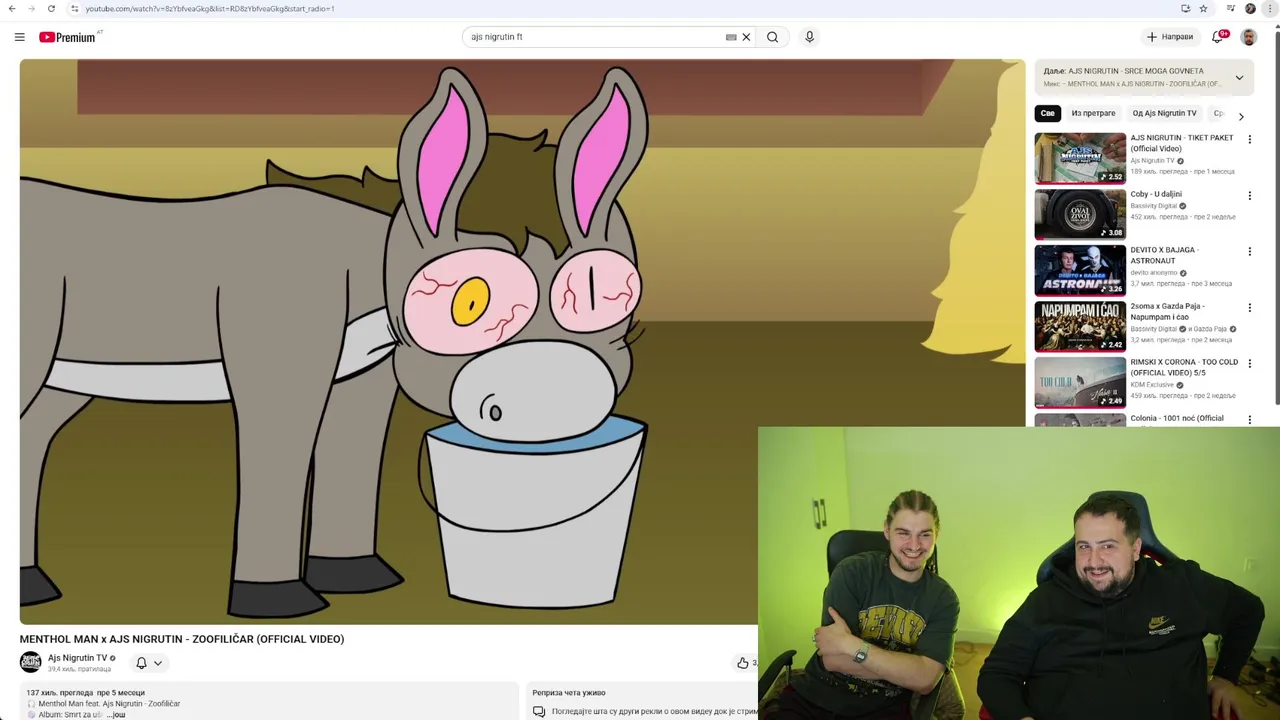The height and width of the screenshot is (720, 1280).
Task: Open the YouTube hamburger guide menu
Action: [19, 37]
